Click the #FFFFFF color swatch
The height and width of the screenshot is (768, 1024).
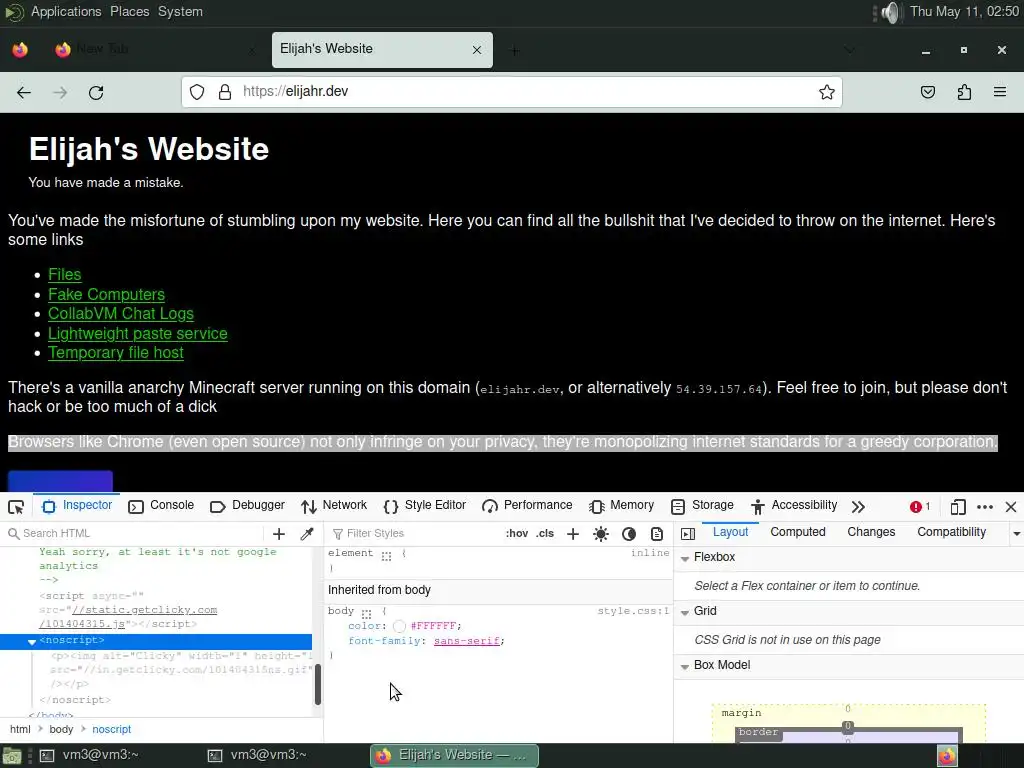(x=399, y=626)
